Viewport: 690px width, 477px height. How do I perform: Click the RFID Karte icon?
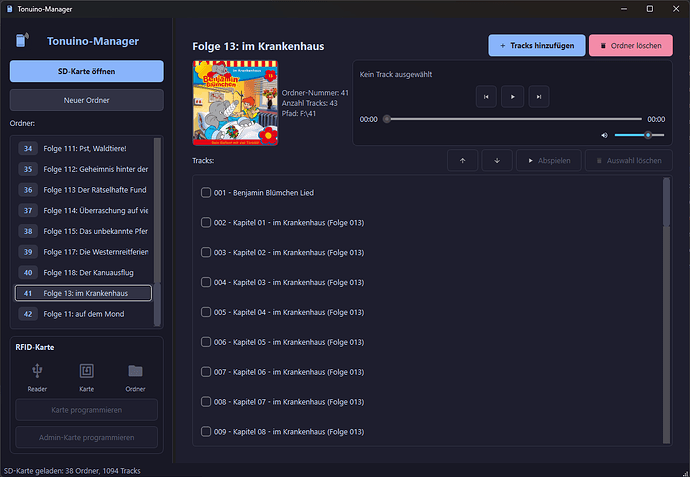point(87,371)
